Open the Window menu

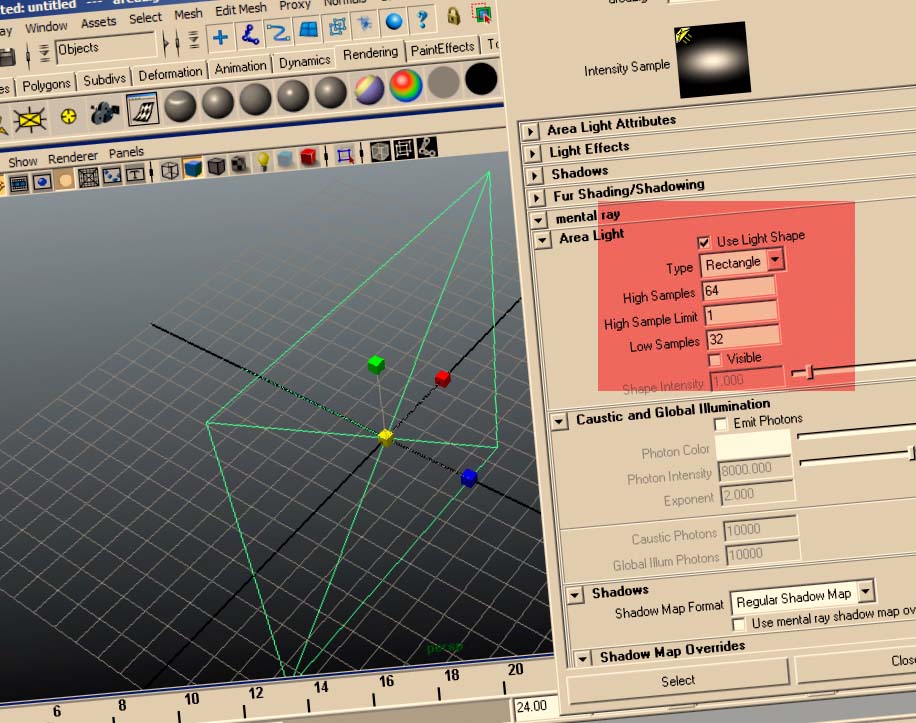point(46,27)
